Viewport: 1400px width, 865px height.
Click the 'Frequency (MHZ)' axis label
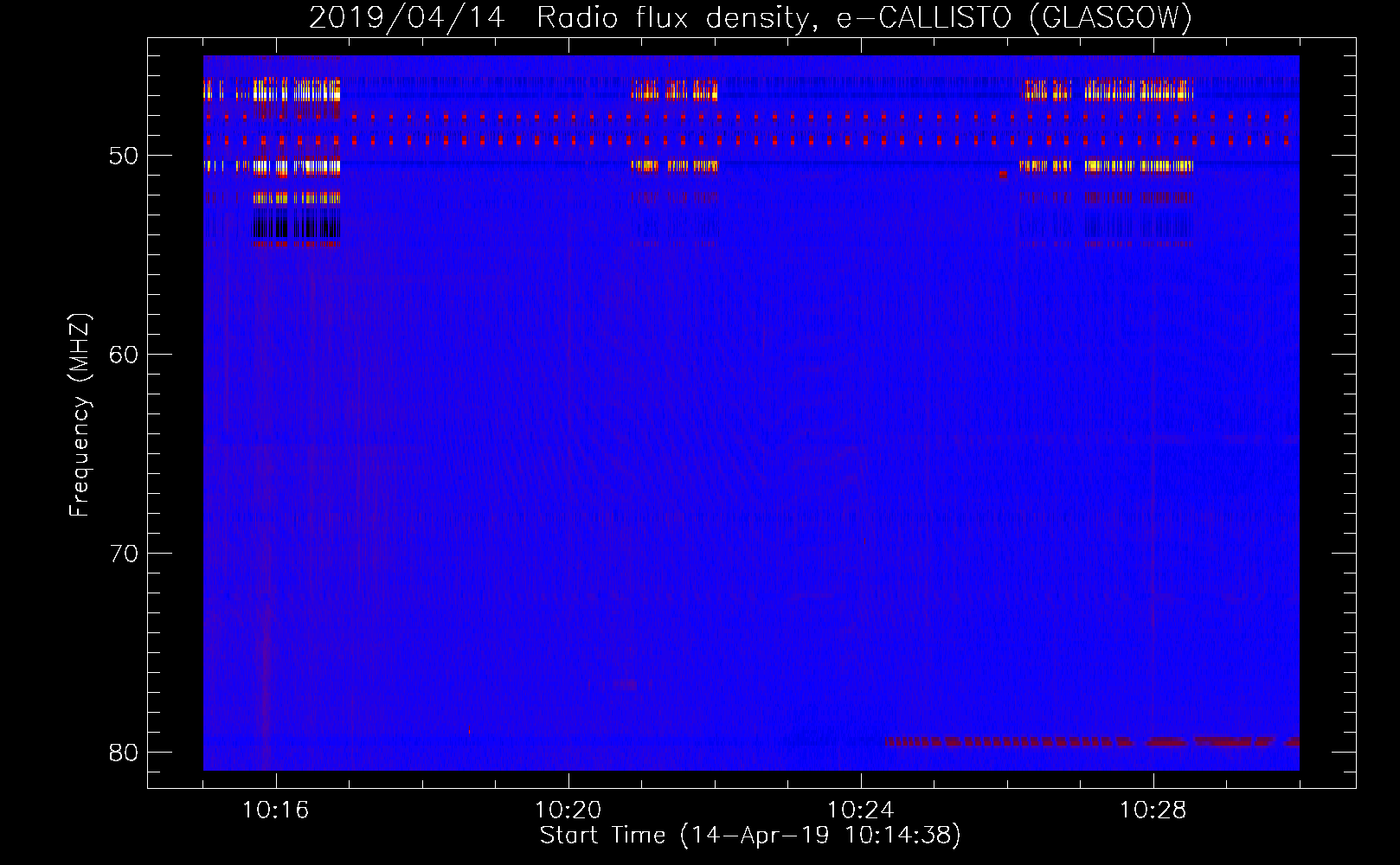pyautogui.click(x=79, y=414)
